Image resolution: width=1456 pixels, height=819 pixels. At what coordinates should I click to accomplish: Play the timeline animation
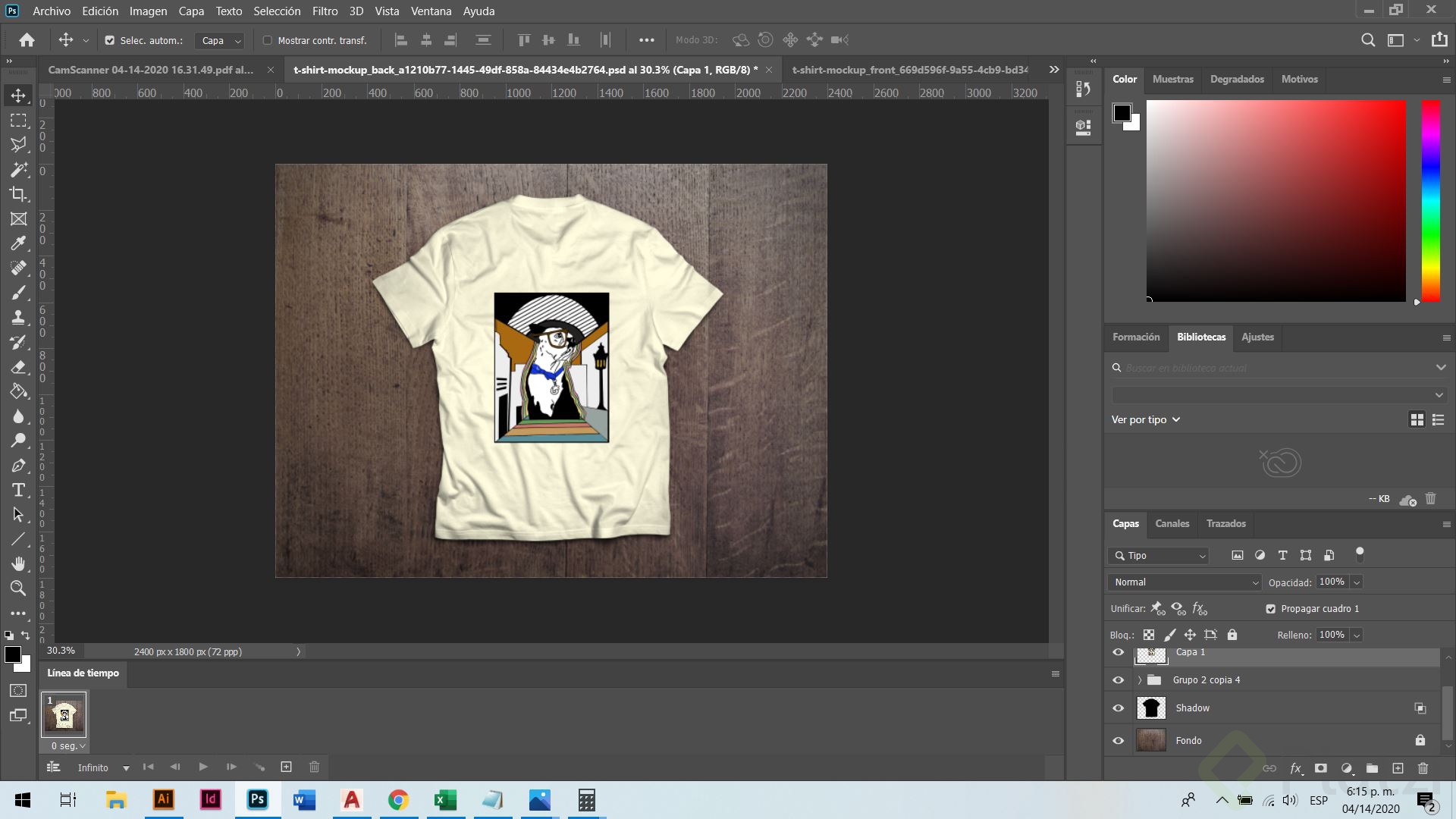point(202,767)
